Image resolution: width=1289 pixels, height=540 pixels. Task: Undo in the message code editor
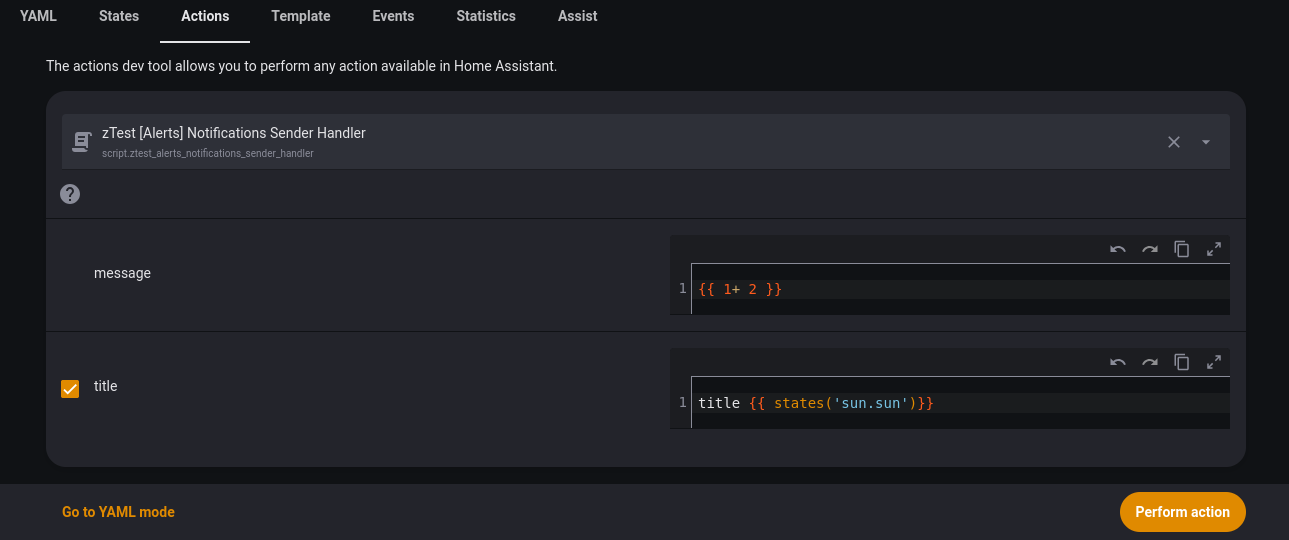pos(1118,249)
